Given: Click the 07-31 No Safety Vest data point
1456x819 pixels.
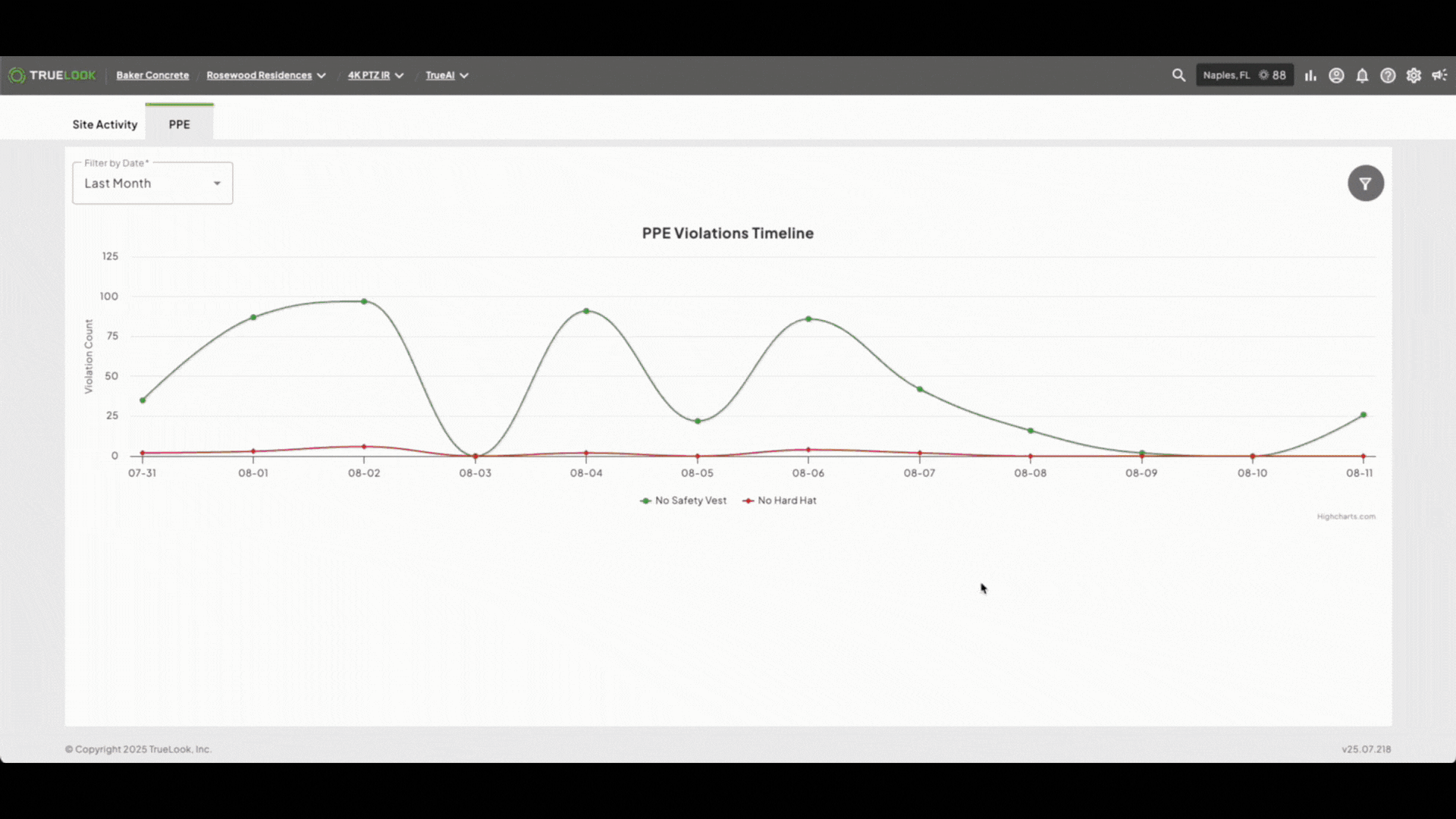Looking at the screenshot, I should [143, 400].
